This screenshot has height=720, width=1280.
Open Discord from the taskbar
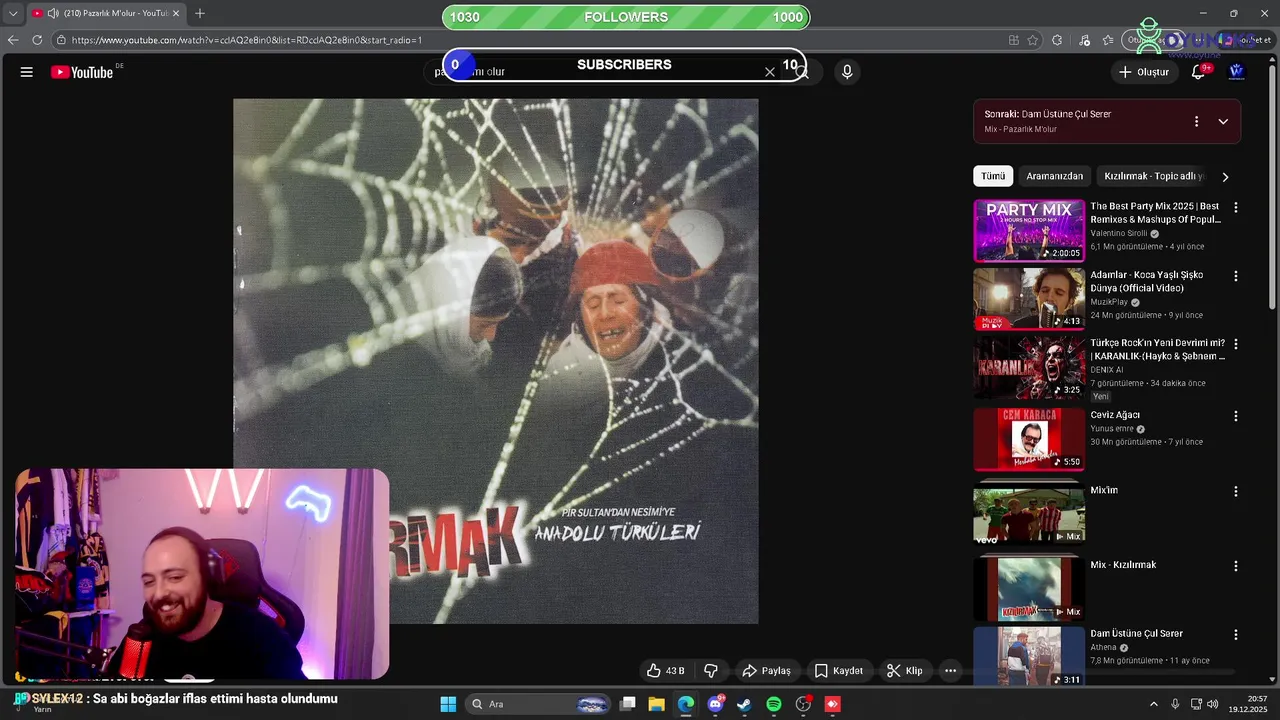click(x=715, y=704)
